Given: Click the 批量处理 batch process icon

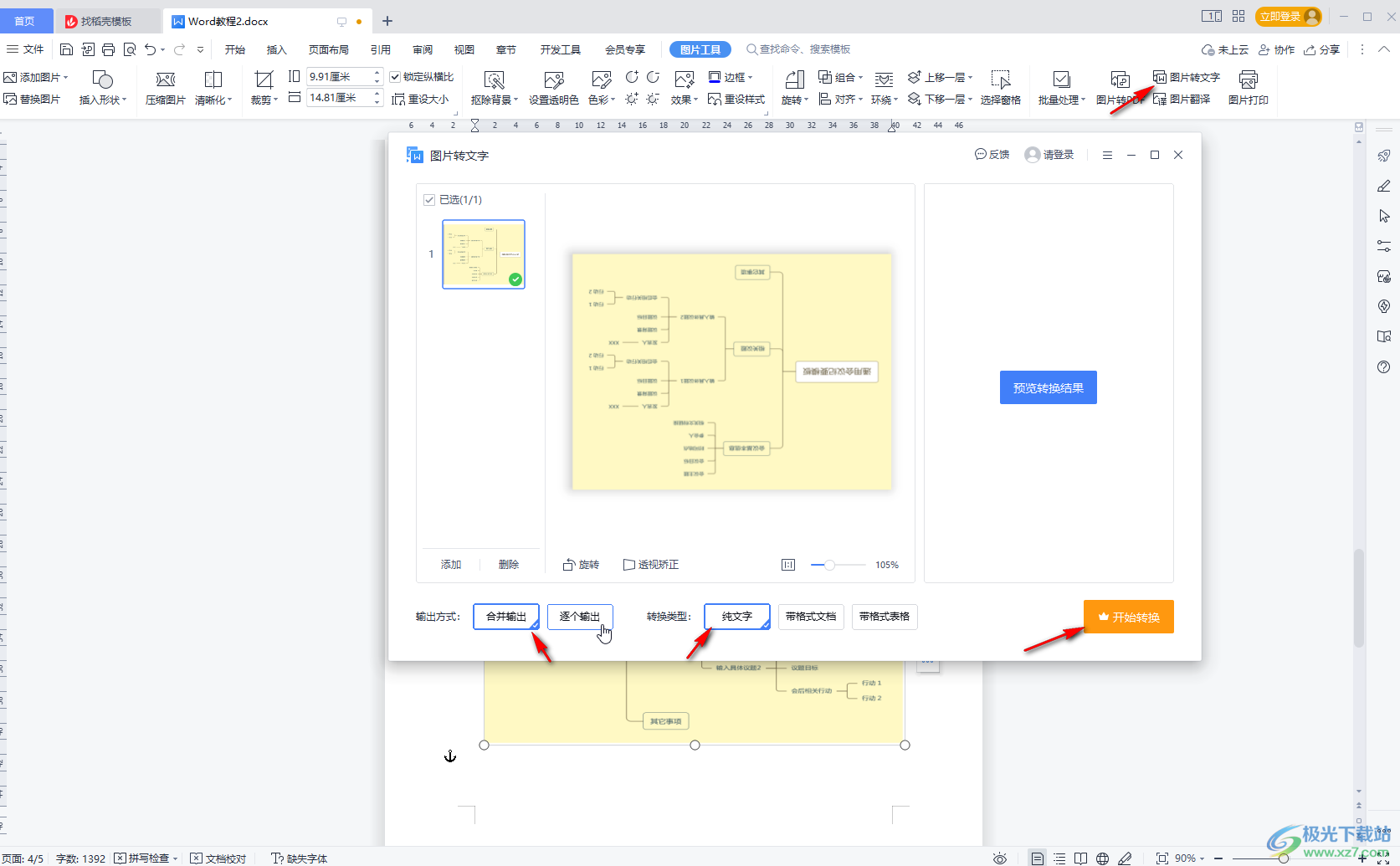Looking at the screenshot, I should (x=1061, y=80).
